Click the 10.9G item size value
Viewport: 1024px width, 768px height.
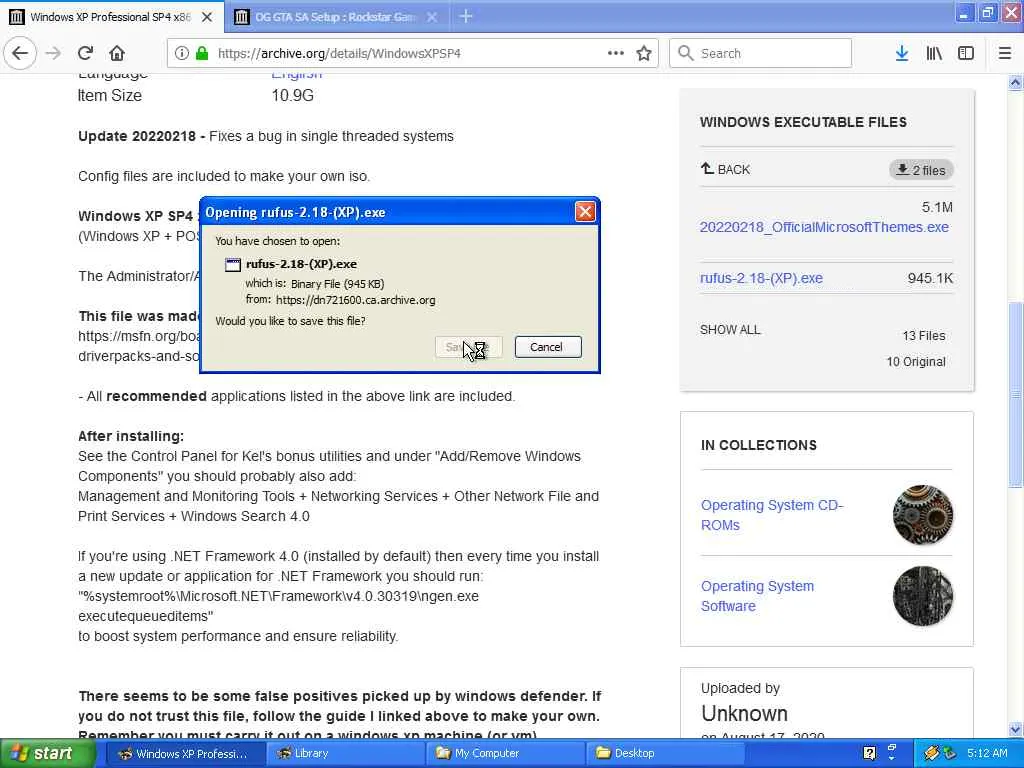pyautogui.click(x=293, y=95)
